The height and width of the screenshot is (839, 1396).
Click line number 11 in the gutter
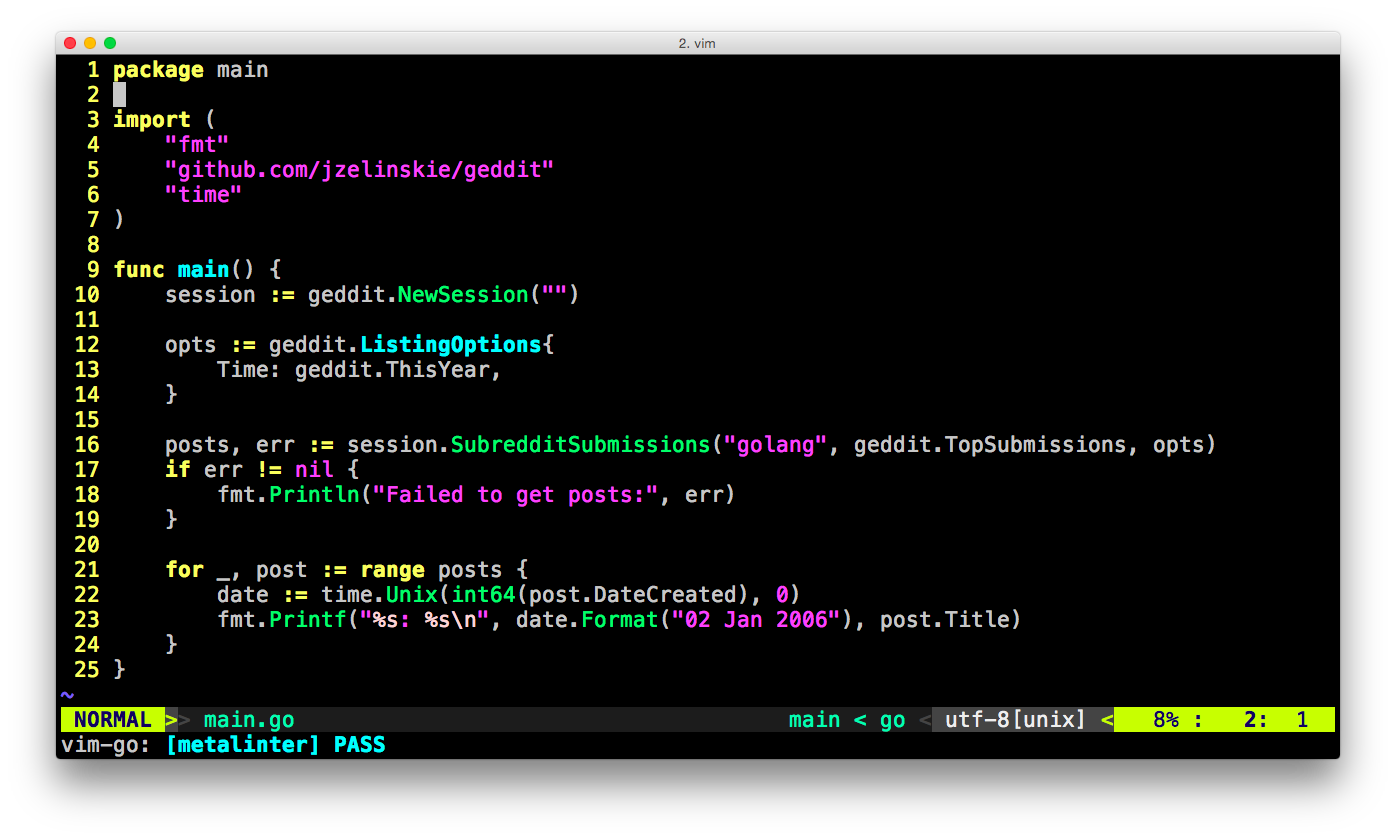click(87, 320)
